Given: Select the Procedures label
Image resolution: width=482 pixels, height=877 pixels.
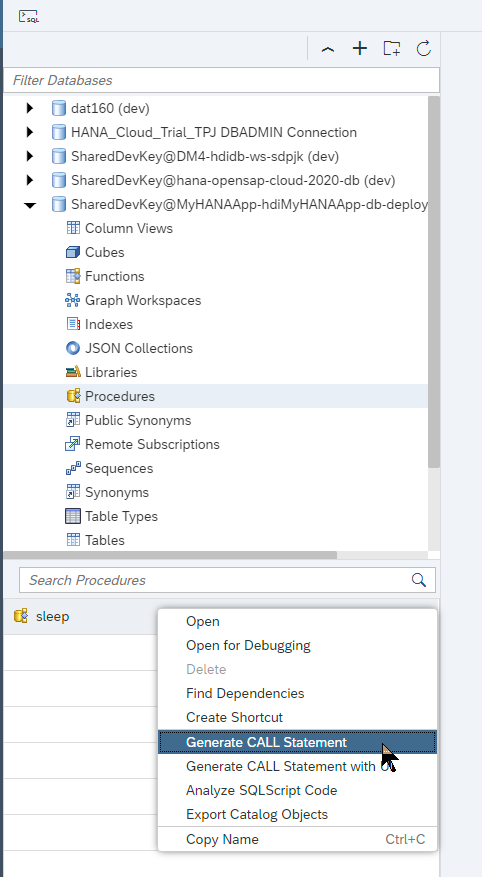Looking at the screenshot, I should coord(120,397).
